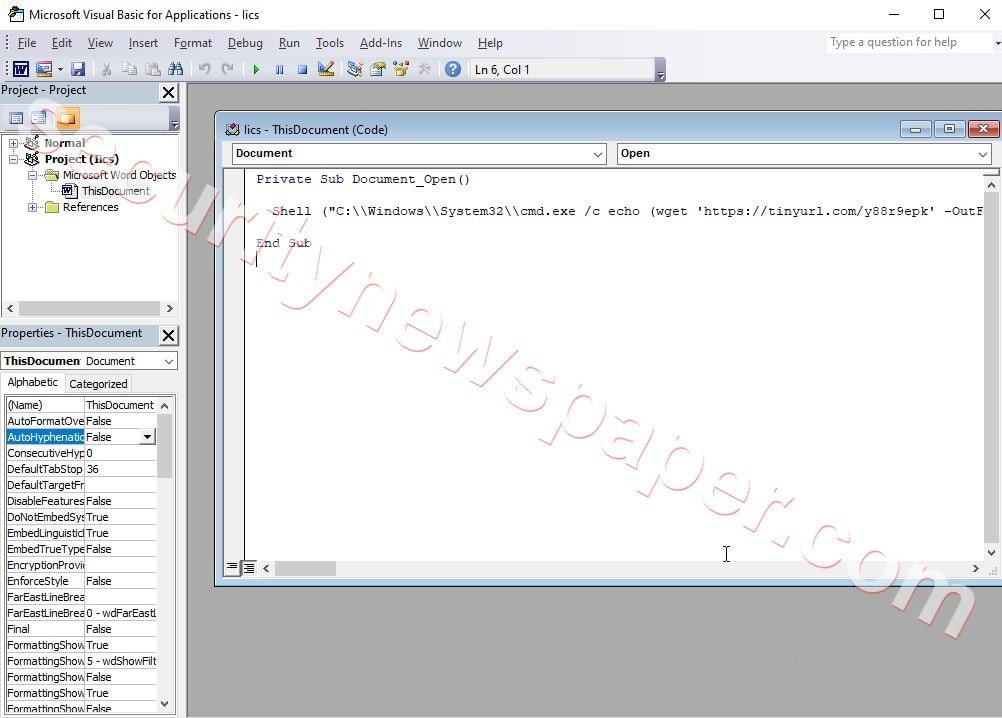Select the DefaultTabStop property row

81,469
